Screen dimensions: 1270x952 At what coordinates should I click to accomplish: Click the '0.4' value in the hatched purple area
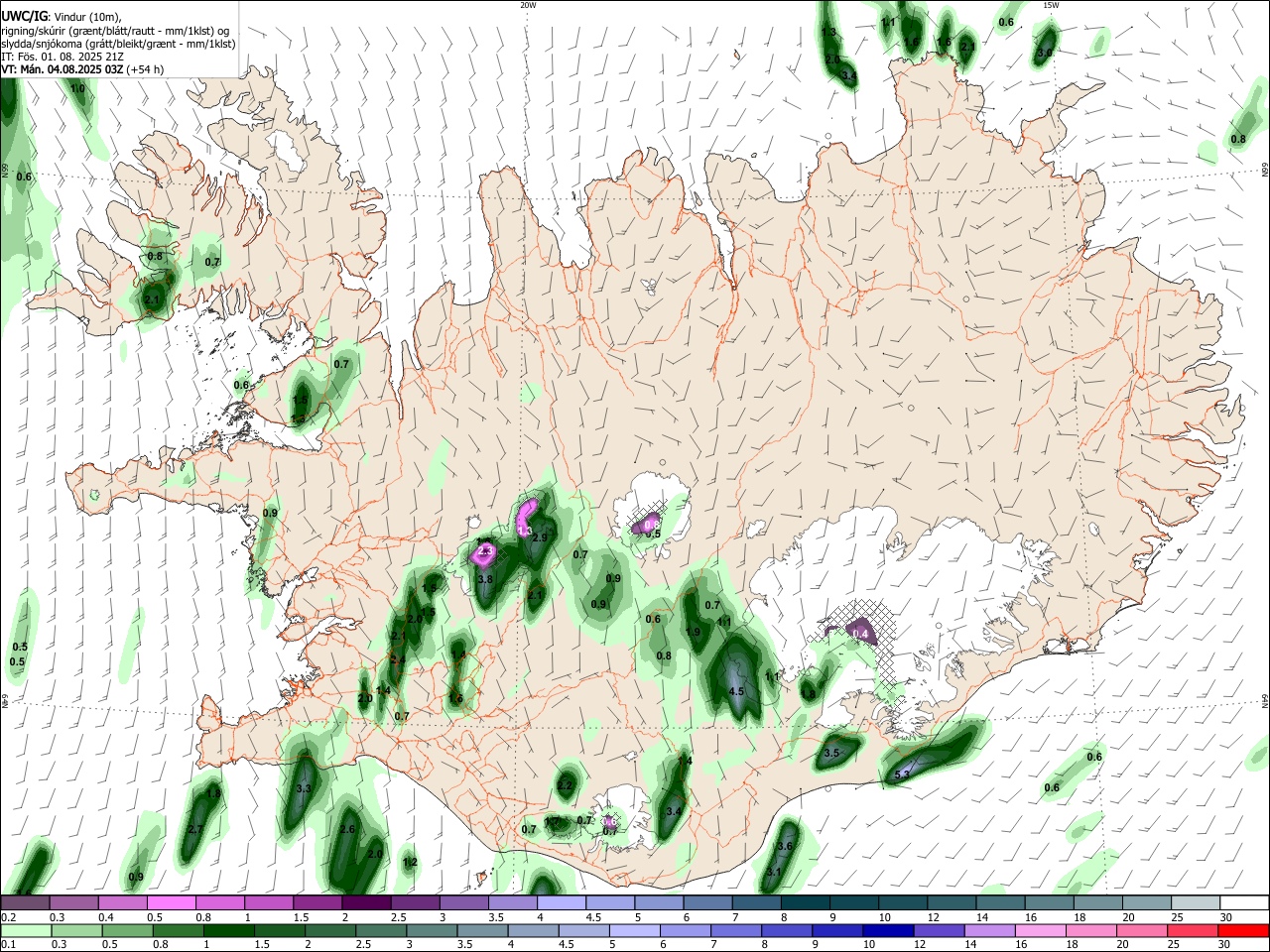[860, 634]
